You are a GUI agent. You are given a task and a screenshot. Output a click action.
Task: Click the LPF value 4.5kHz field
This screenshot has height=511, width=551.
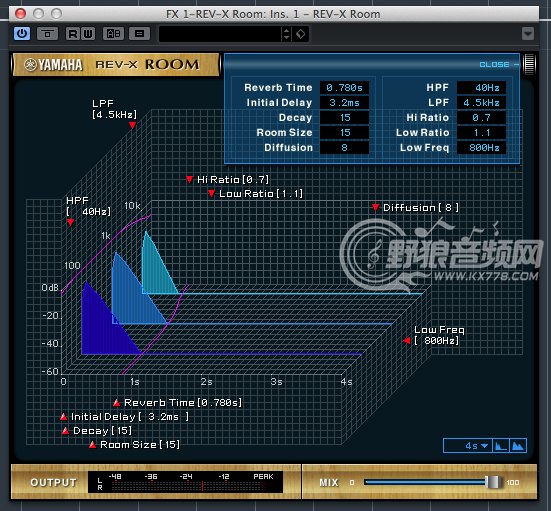click(x=481, y=103)
